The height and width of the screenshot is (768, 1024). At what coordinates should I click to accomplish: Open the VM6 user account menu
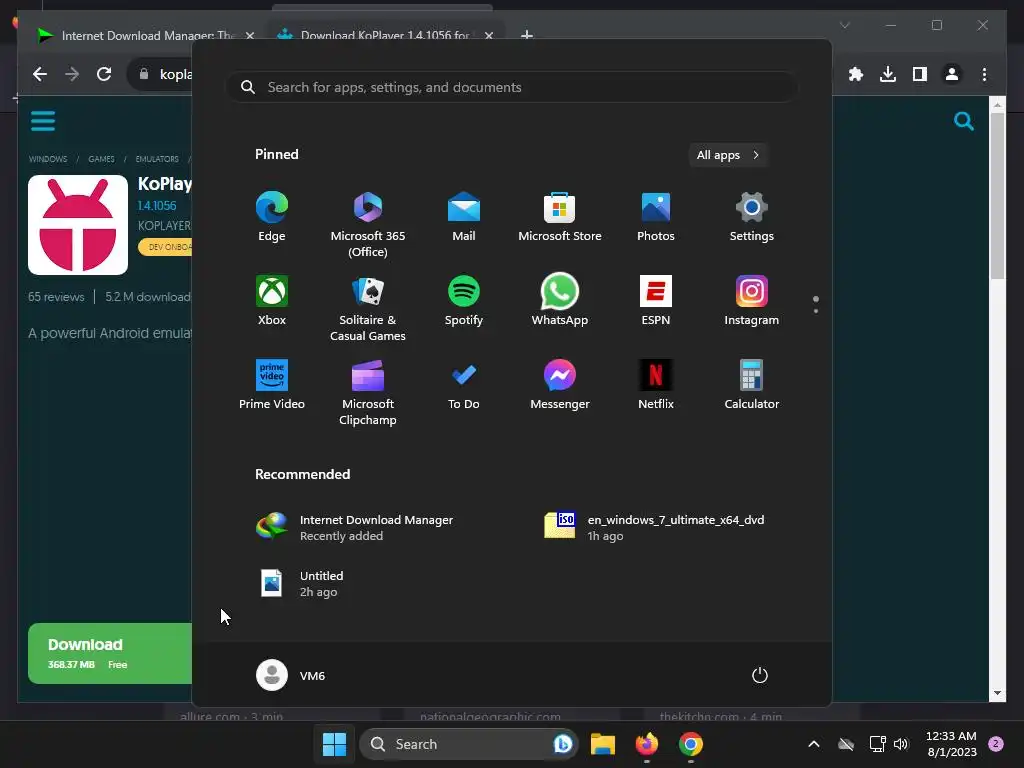pyautogui.click(x=291, y=675)
